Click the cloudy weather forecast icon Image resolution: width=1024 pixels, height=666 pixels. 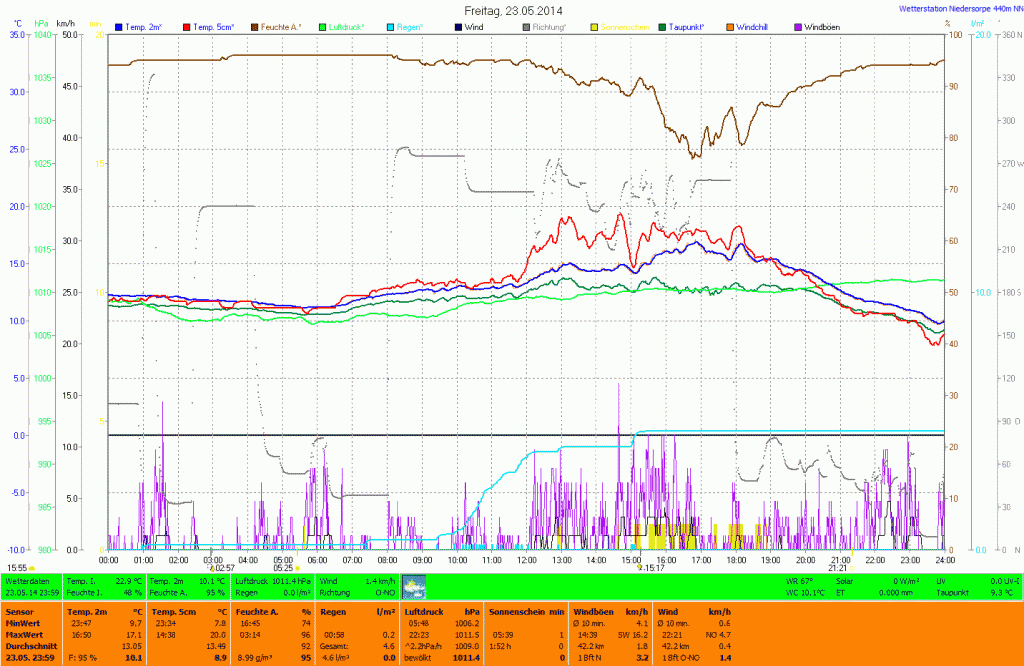tap(412, 587)
